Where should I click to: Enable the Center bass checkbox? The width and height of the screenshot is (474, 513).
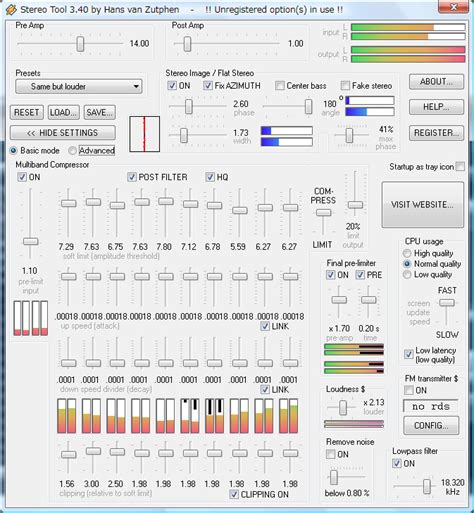pyautogui.click(x=280, y=86)
